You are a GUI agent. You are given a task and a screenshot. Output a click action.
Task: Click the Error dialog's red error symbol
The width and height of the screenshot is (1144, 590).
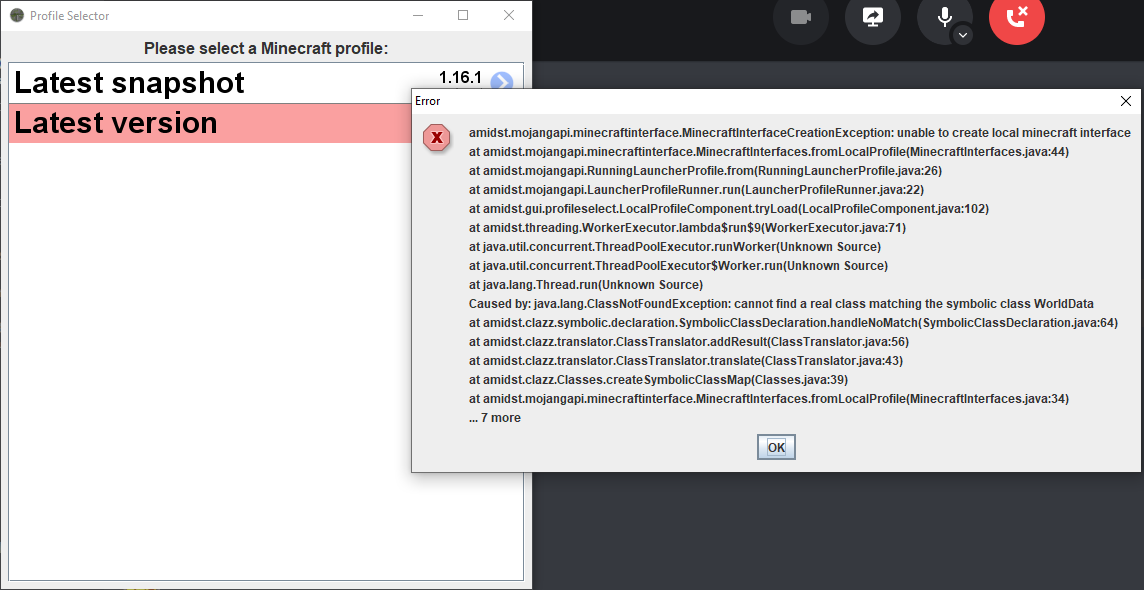437,138
